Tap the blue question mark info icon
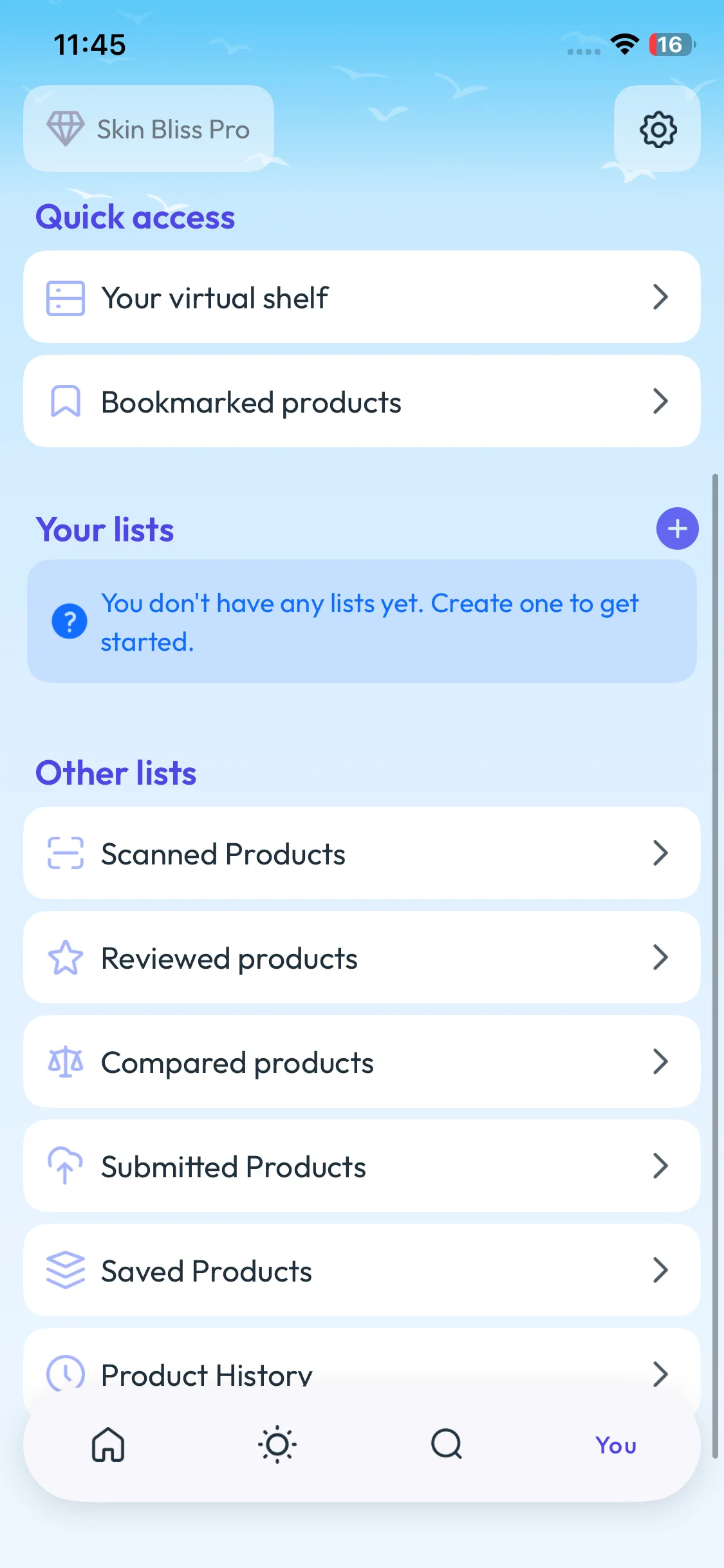 pyautogui.click(x=70, y=622)
